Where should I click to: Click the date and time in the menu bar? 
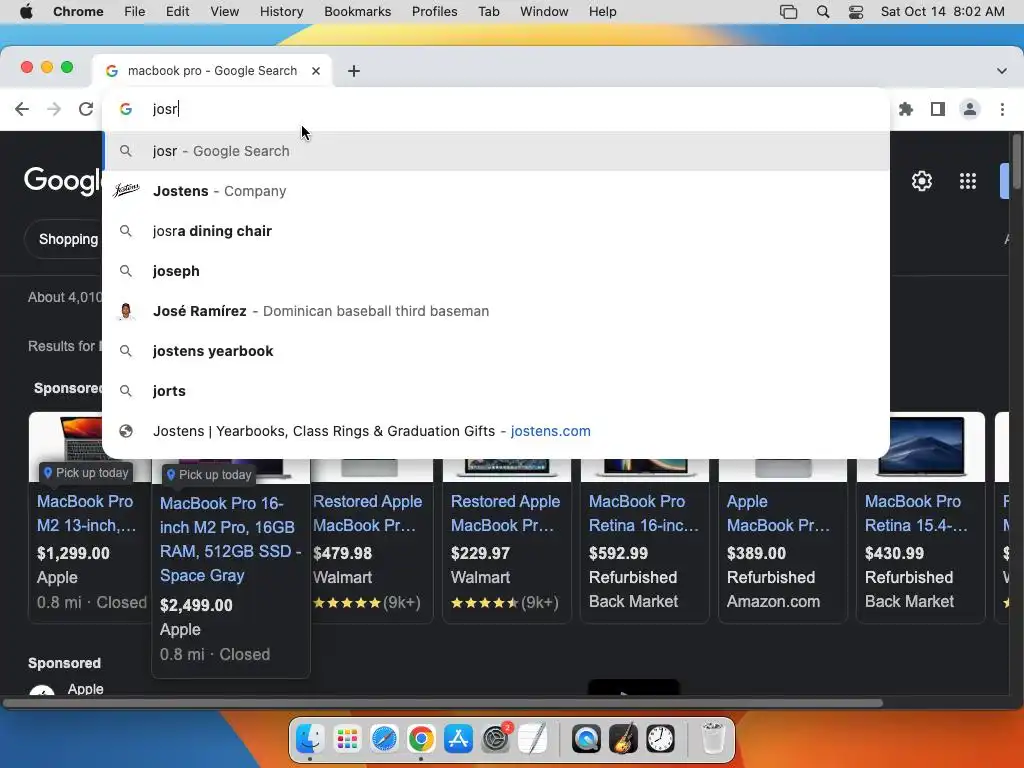[x=942, y=12]
